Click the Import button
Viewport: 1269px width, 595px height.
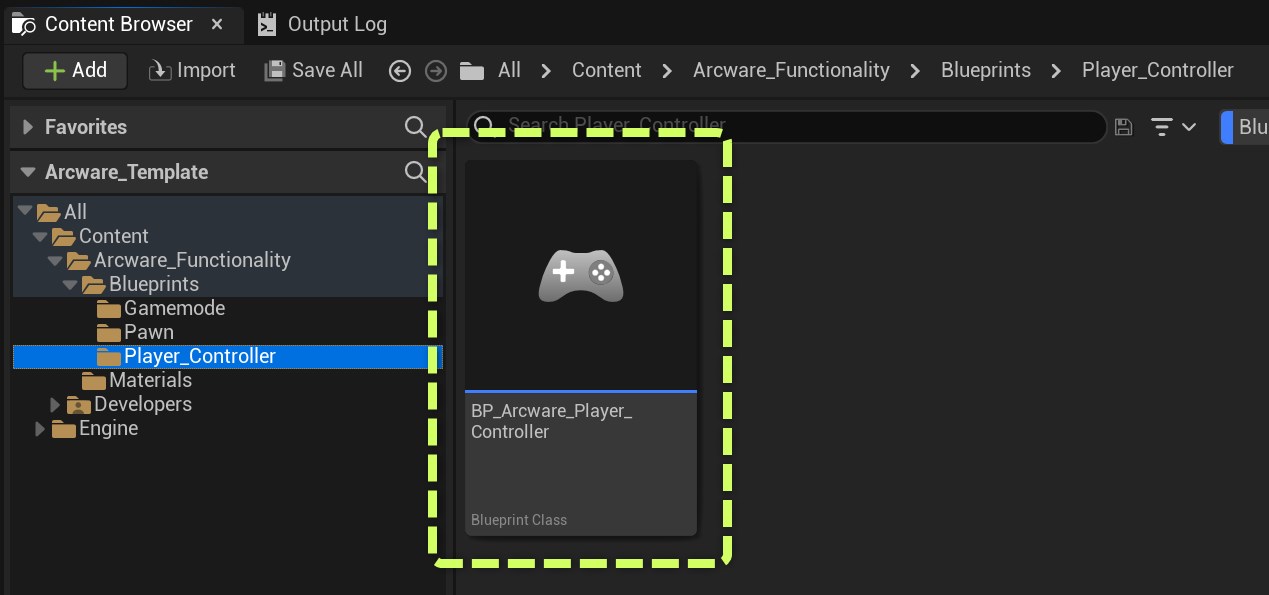tap(192, 70)
